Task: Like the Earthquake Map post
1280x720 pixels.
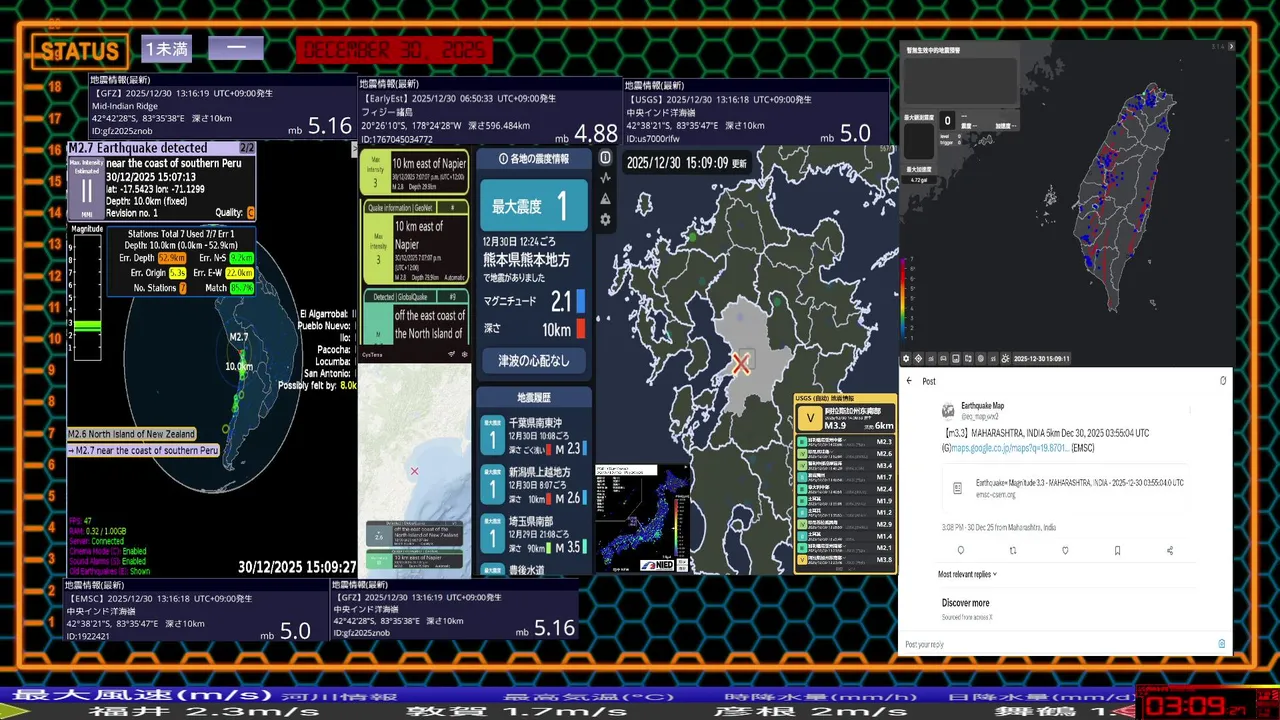Action: click(1065, 550)
